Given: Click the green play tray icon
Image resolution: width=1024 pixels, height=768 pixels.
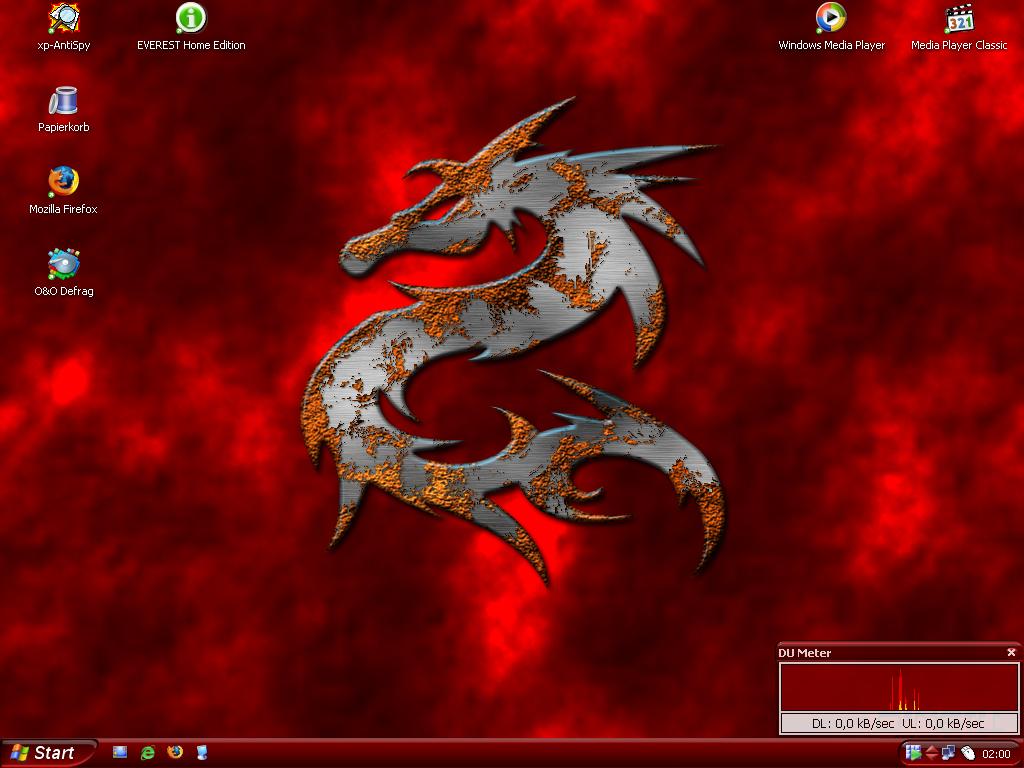Looking at the screenshot, I should coord(913,753).
